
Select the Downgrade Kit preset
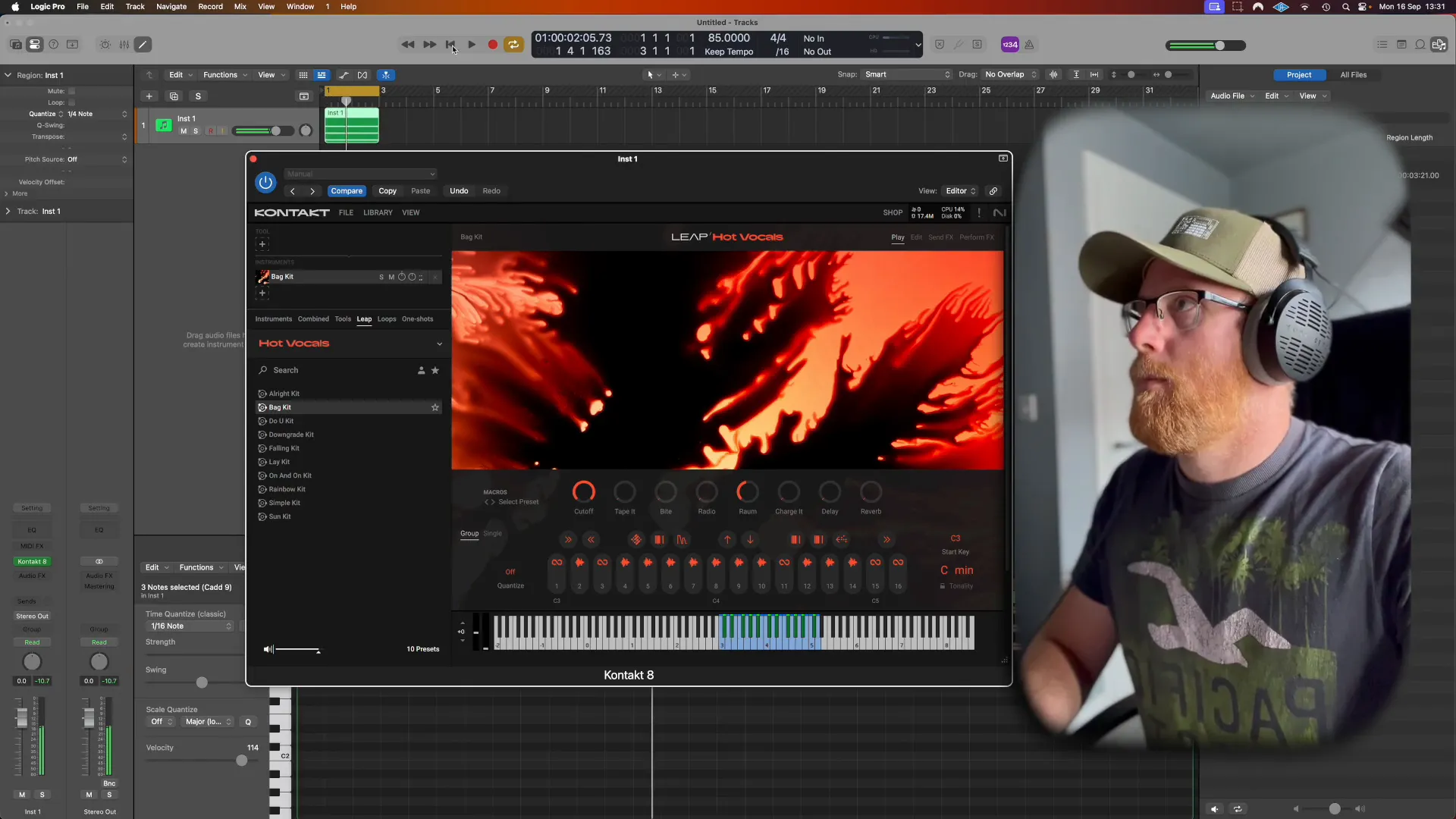coord(291,435)
